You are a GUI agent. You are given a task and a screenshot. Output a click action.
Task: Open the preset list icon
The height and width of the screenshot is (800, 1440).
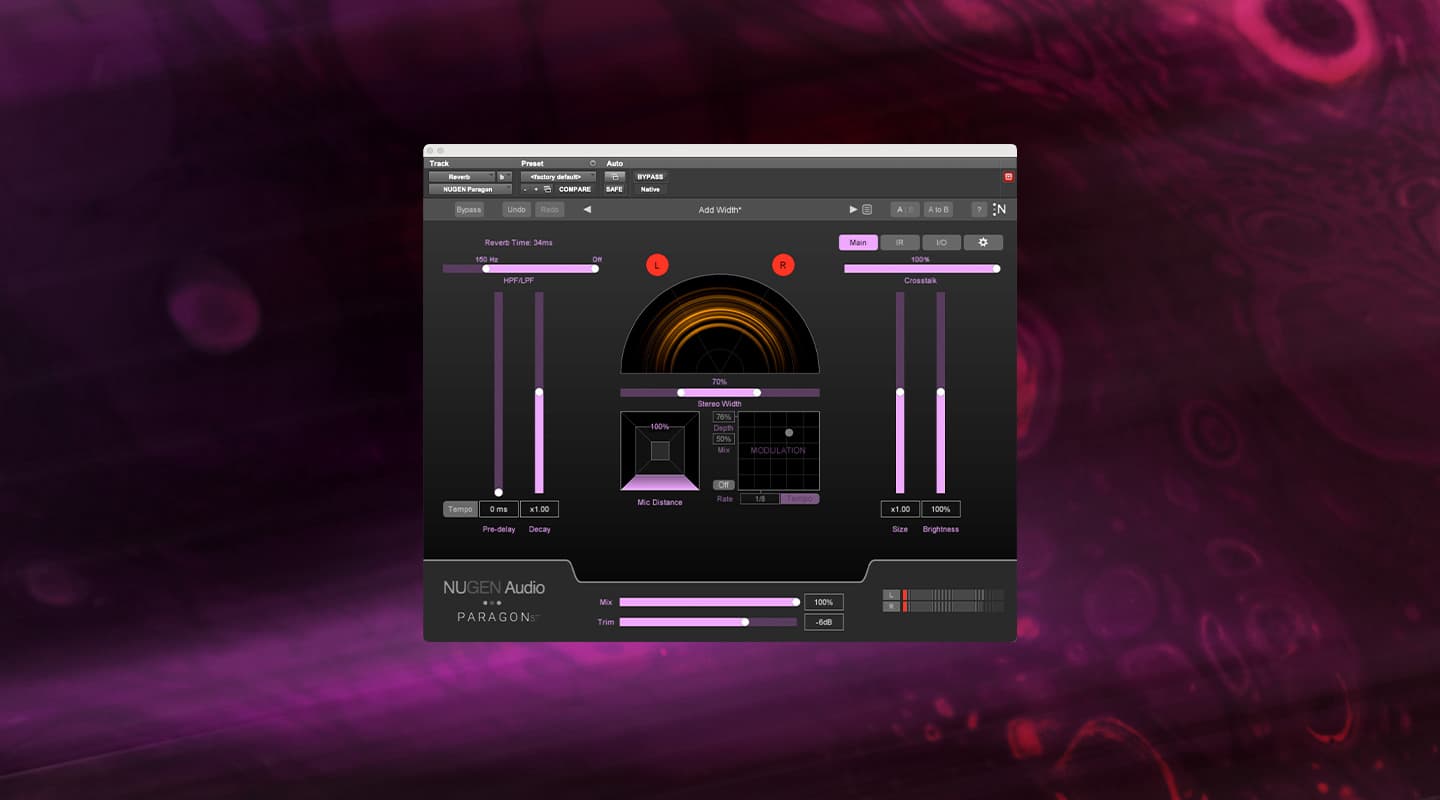pyautogui.click(x=867, y=210)
